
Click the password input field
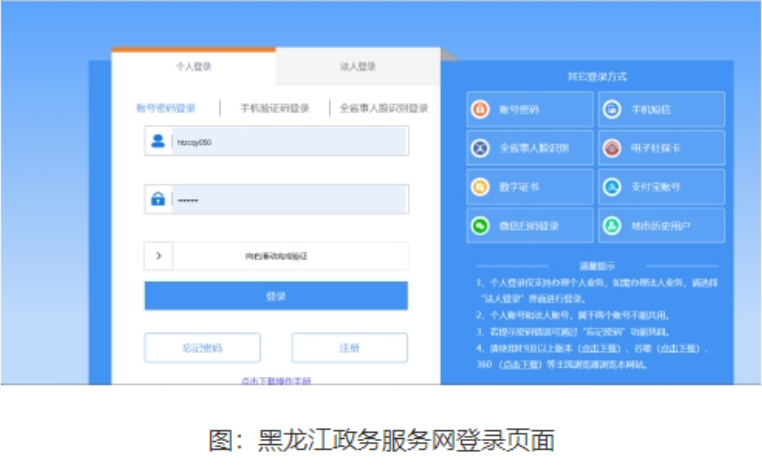[x=288, y=199]
